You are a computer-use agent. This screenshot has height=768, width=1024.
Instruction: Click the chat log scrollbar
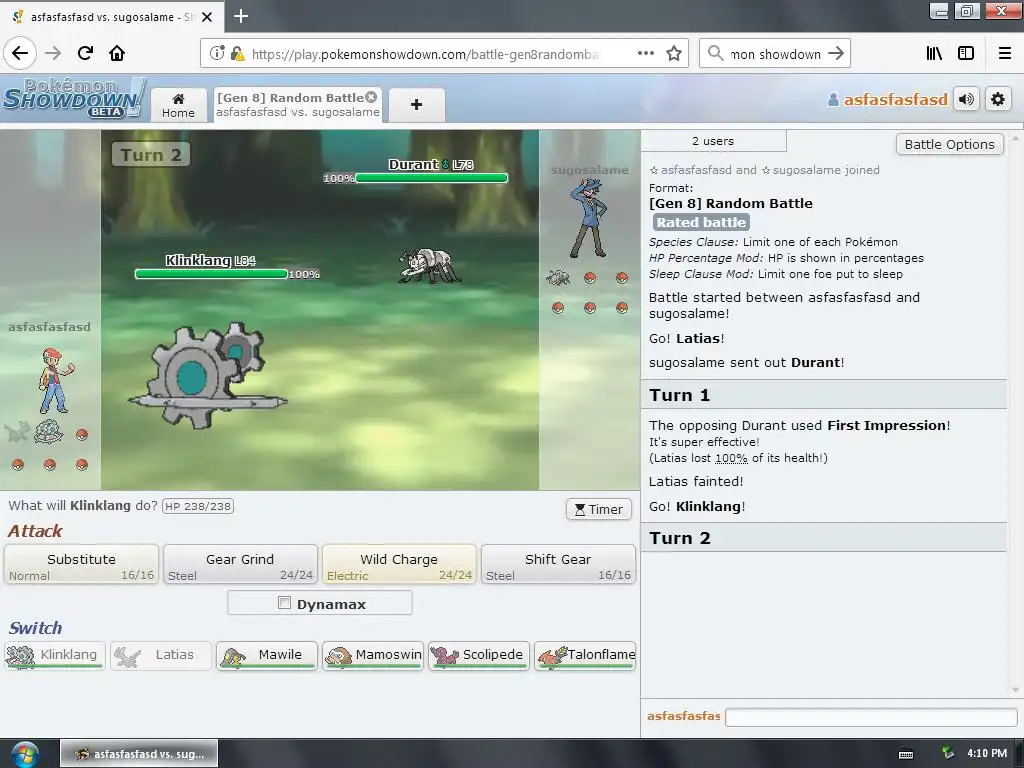point(1014,414)
